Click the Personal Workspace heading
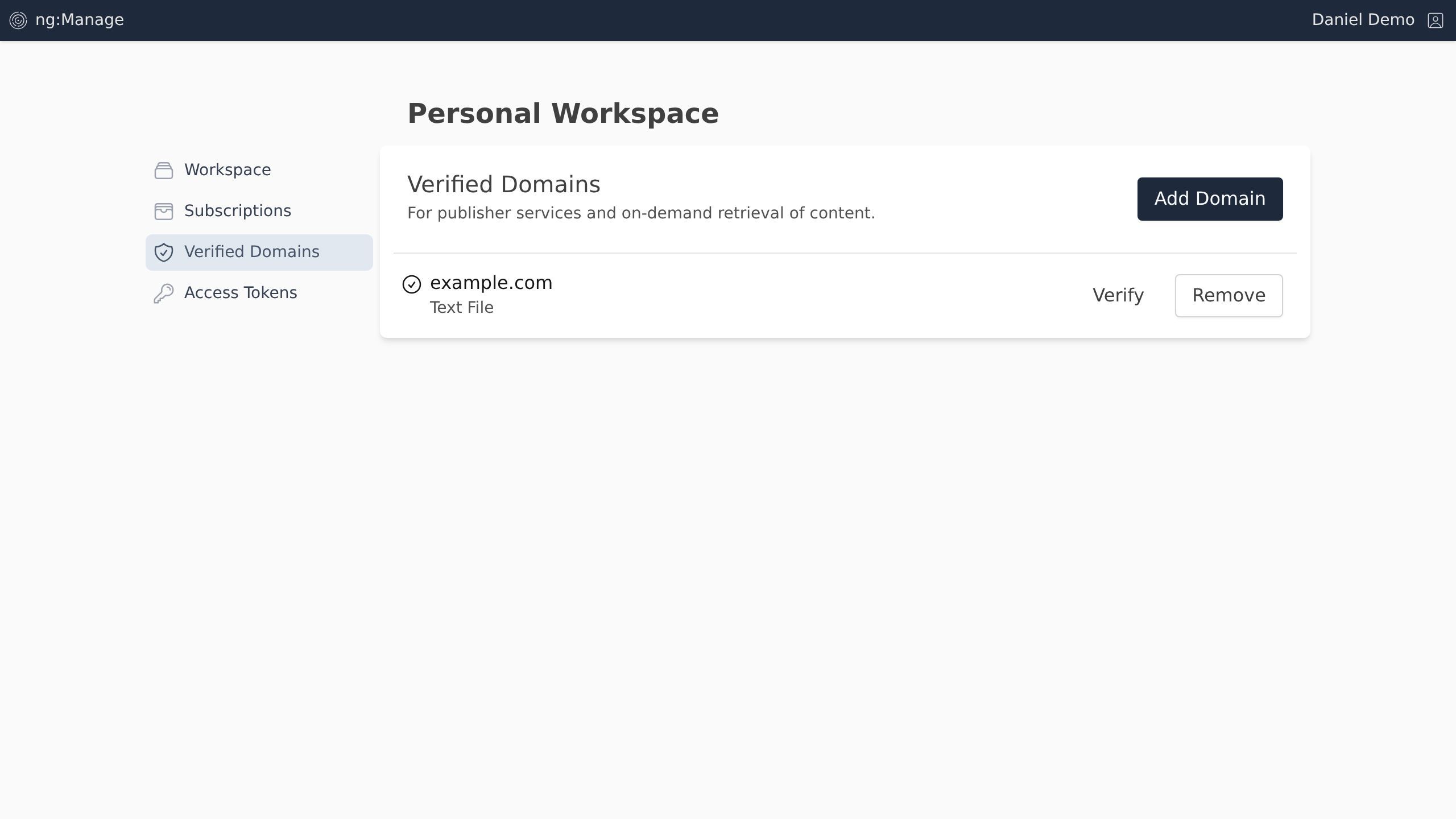This screenshot has width=1456, height=819. tap(562, 113)
